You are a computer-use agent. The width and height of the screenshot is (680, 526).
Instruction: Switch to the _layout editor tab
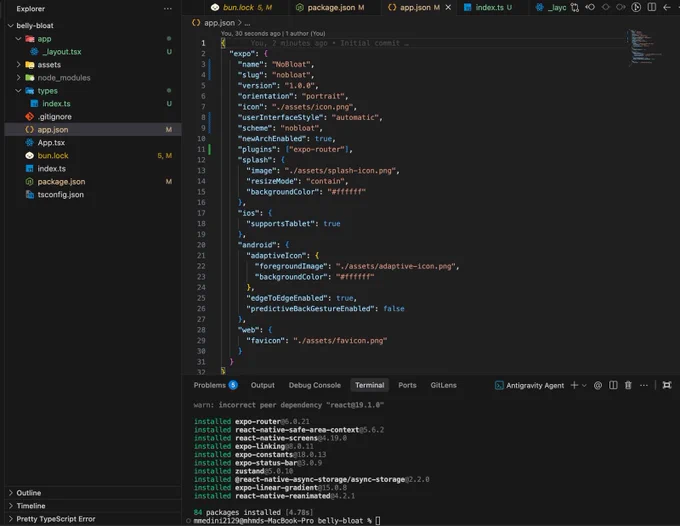coord(551,7)
